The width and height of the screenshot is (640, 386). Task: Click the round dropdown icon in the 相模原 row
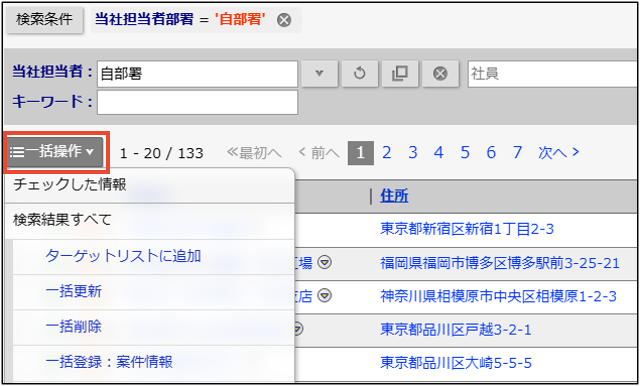tap(325, 296)
